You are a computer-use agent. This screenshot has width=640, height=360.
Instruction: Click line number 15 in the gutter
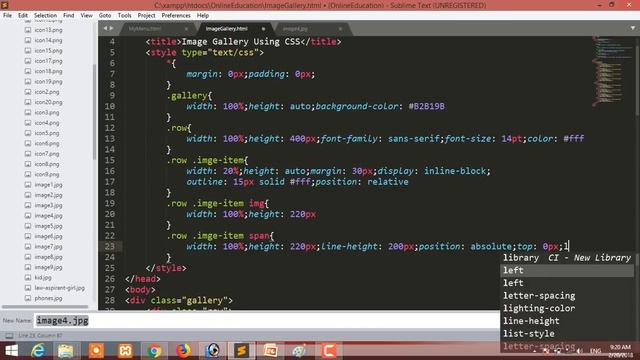coord(110,160)
